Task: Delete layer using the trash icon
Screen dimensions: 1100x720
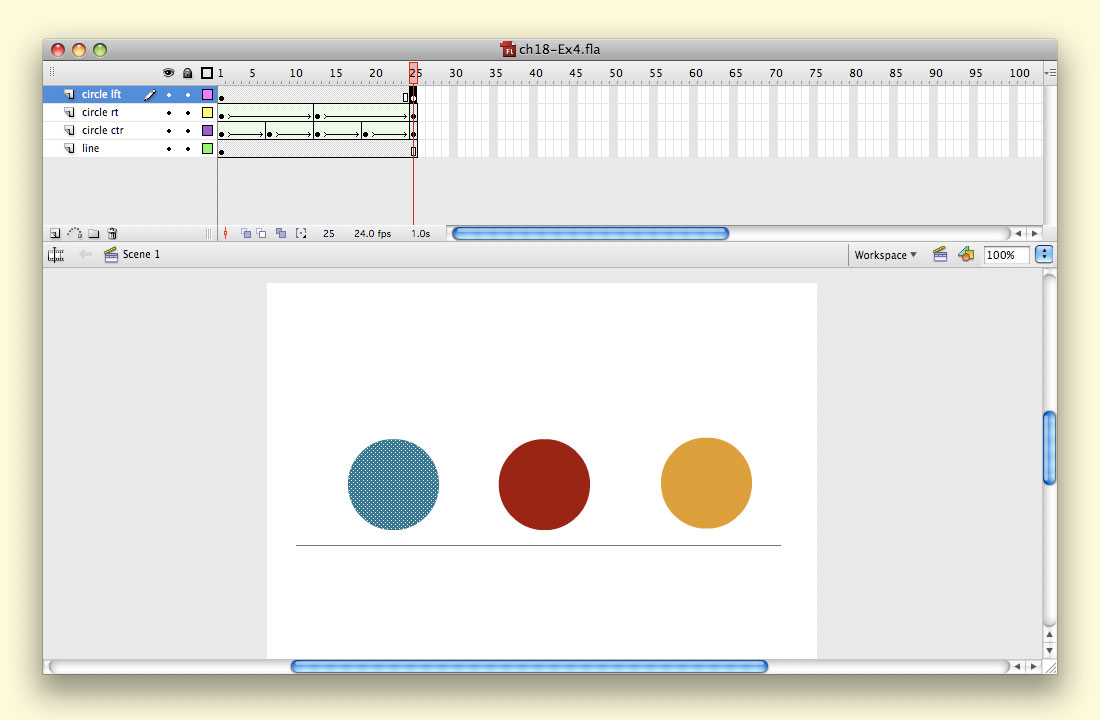Action: pos(112,233)
